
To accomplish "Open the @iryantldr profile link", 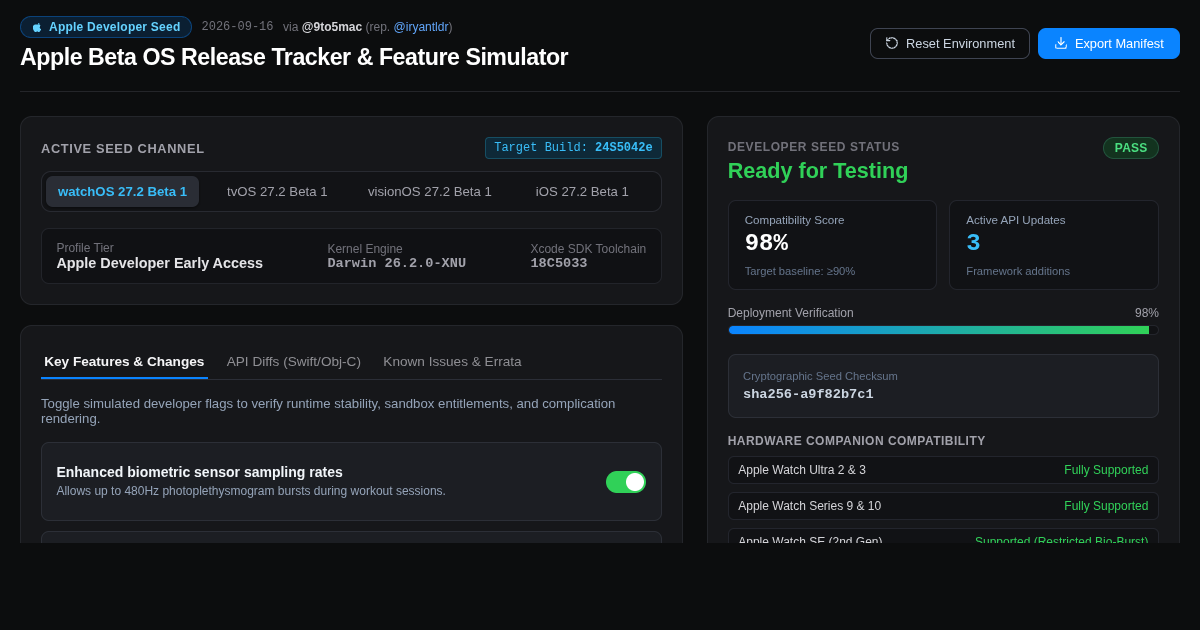I will [422, 27].
